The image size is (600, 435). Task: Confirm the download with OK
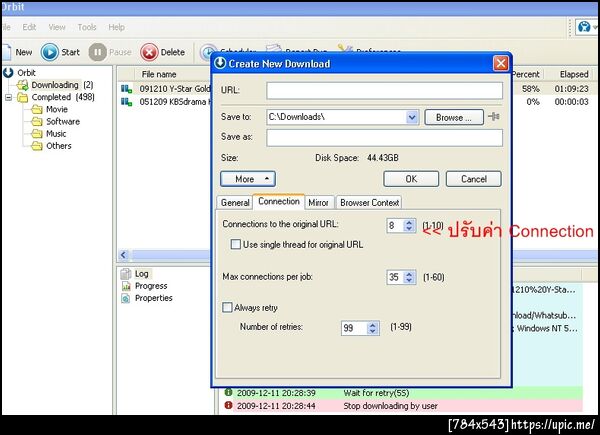coord(411,179)
